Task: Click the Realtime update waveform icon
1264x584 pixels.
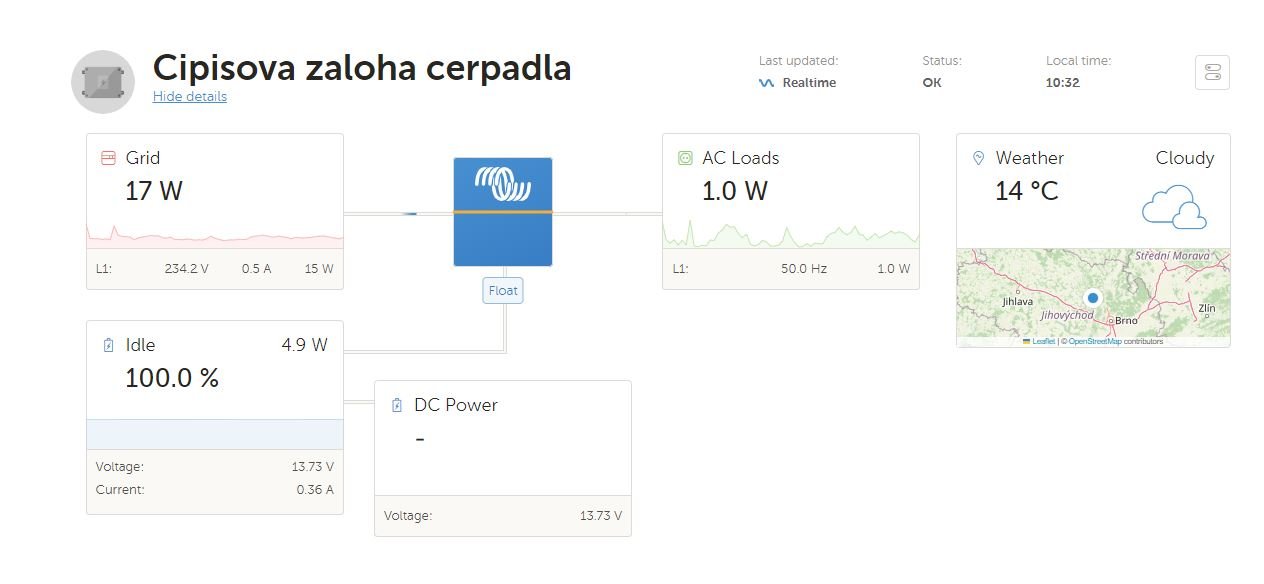Action: 766,83
